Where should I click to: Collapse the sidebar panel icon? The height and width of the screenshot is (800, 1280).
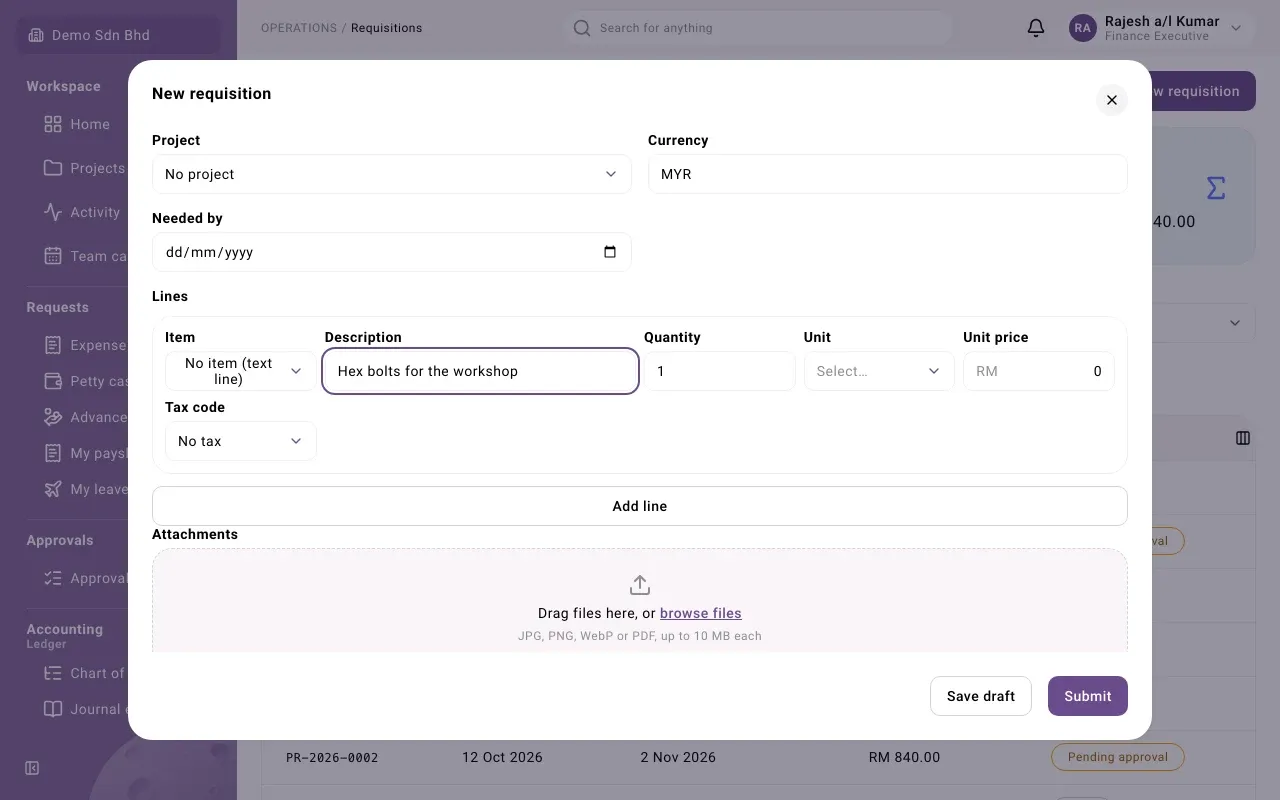(32, 768)
